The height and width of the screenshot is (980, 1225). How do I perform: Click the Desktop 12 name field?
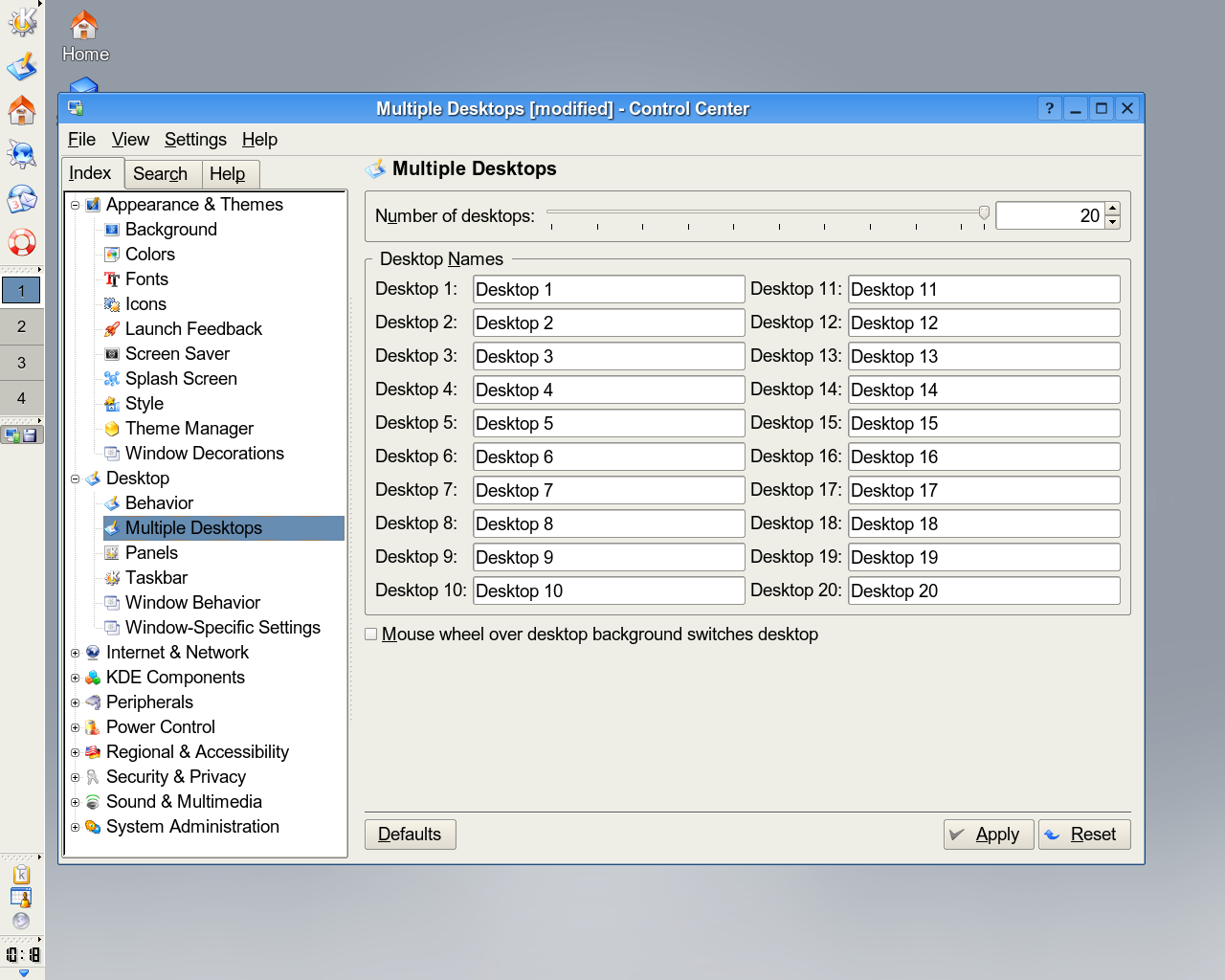pyautogui.click(x=984, y=323)
